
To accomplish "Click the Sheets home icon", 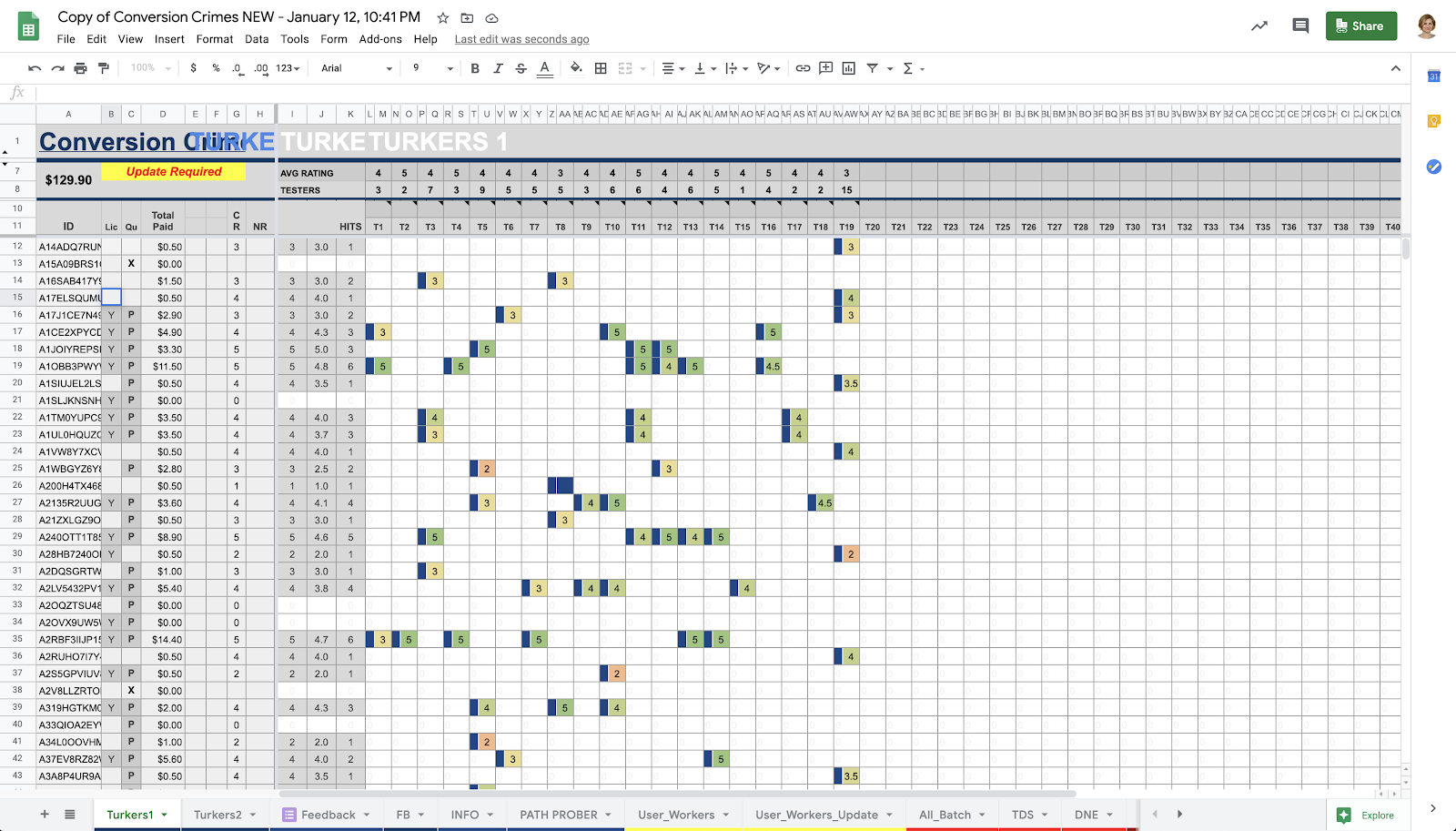I will 28,26.
